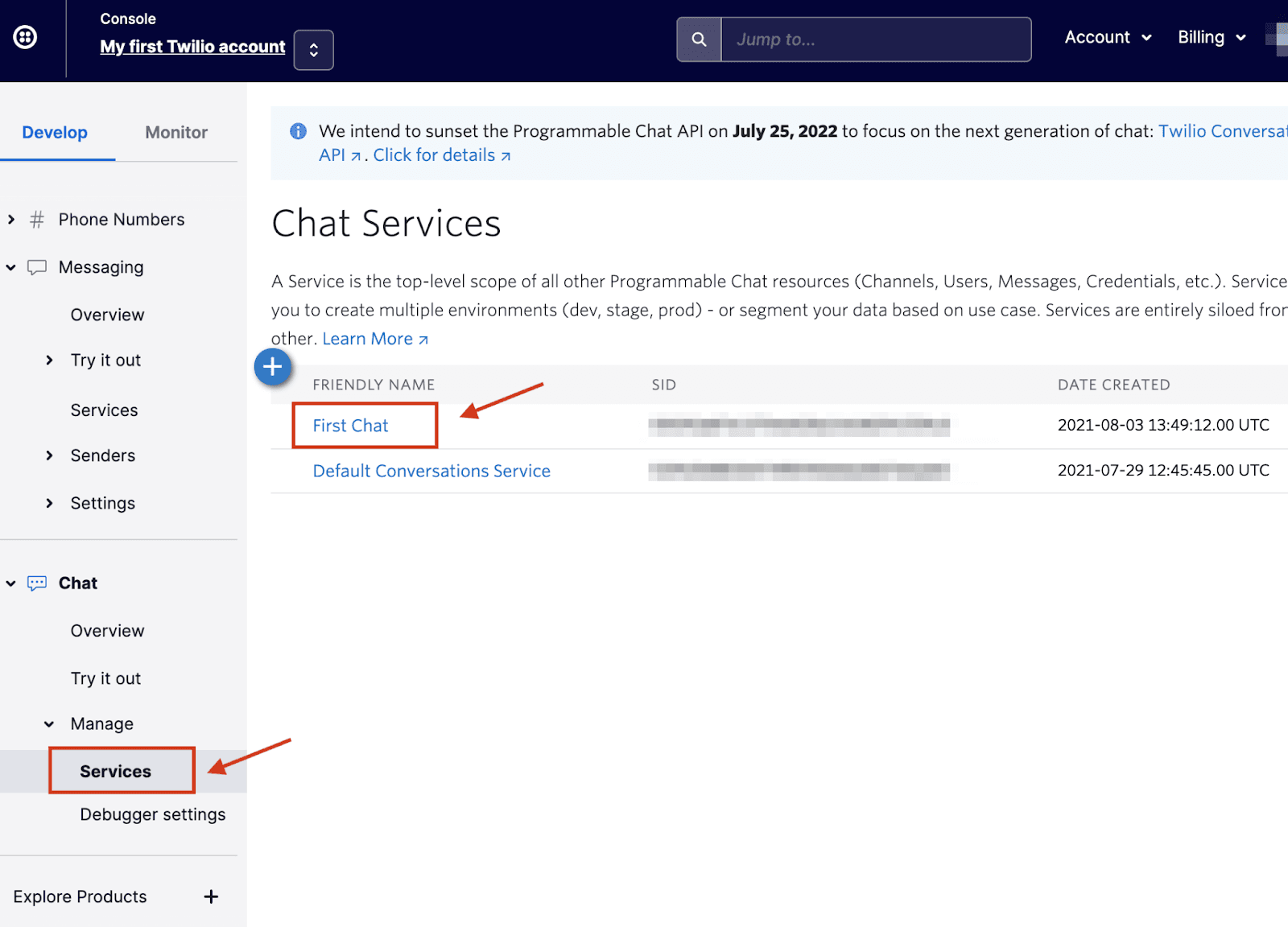Open the blue plus button to create a service

coord(273,367)
